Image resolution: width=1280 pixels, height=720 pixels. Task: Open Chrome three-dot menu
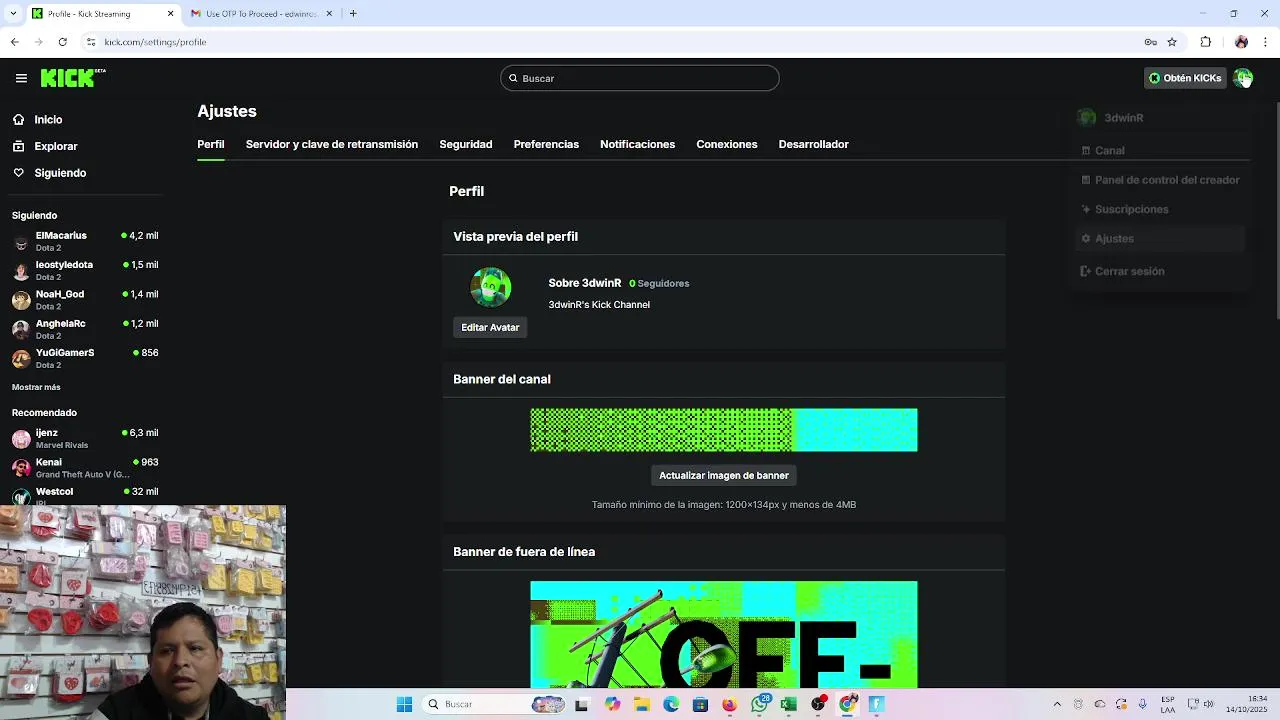tap(1266, 42)
